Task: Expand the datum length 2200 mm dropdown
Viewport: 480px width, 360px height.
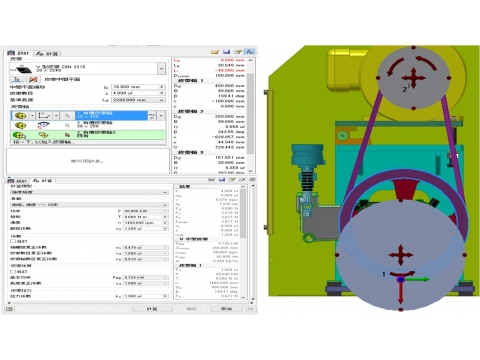Action: pos(162,100)
